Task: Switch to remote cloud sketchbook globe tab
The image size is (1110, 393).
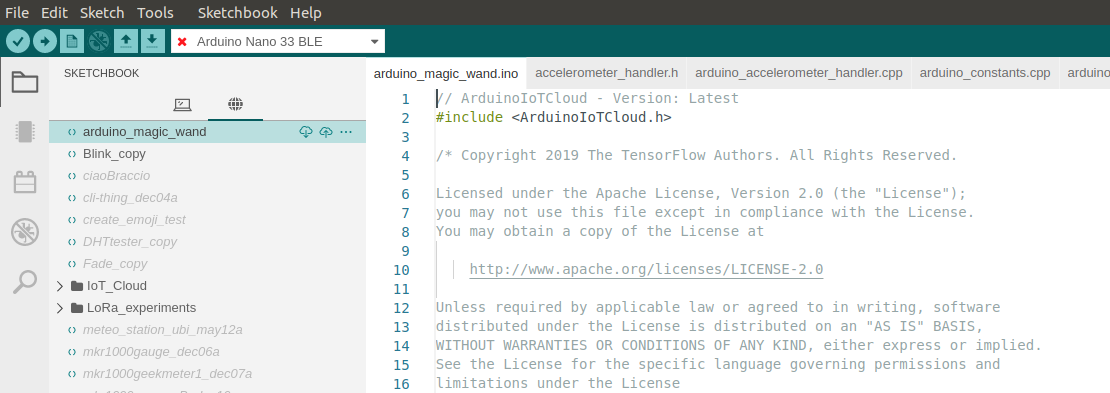Action: (236, 105)
